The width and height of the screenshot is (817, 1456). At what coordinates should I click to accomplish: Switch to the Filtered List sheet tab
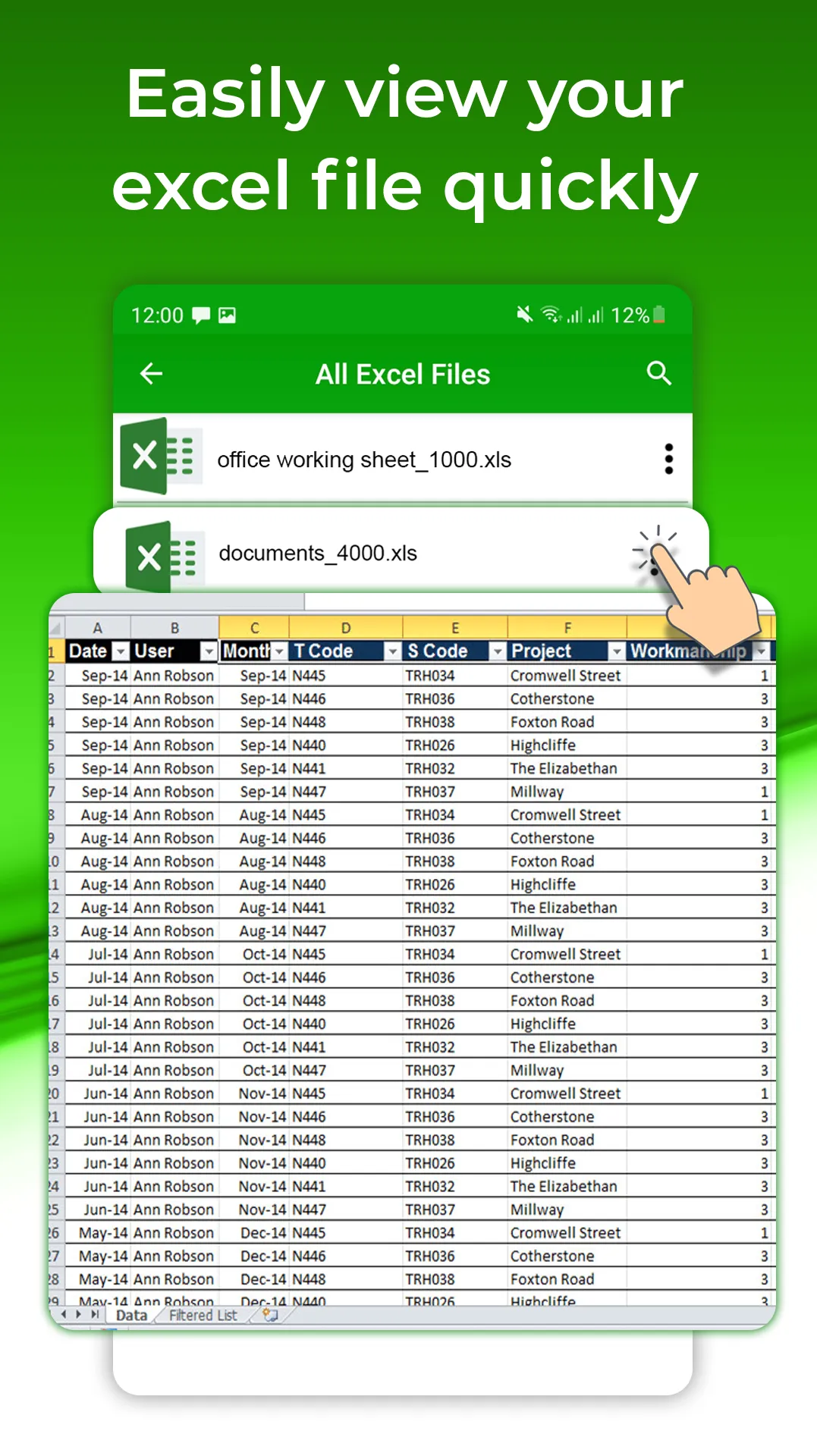tap(203, 1316)
